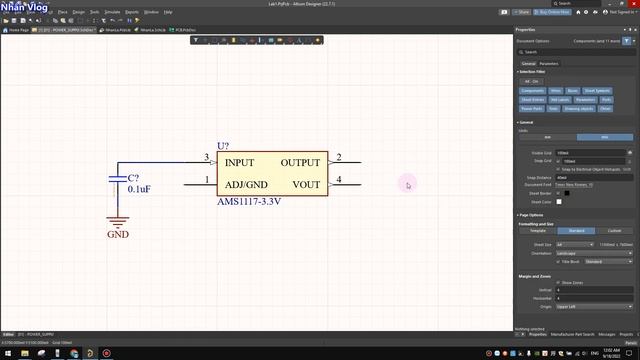
Task: Toggle Snap to Electrical Object Hotspots
Action: click(x=558, y=169)
